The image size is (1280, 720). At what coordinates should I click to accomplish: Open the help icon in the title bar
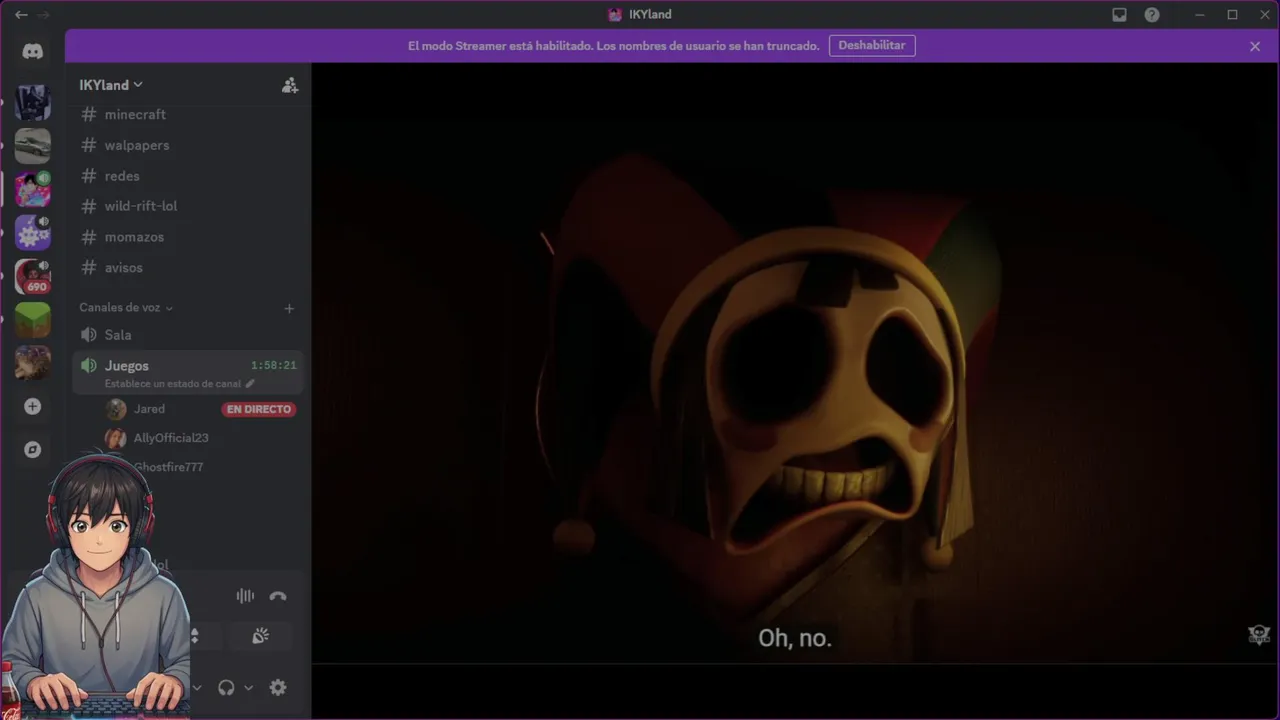point(1152,15)
